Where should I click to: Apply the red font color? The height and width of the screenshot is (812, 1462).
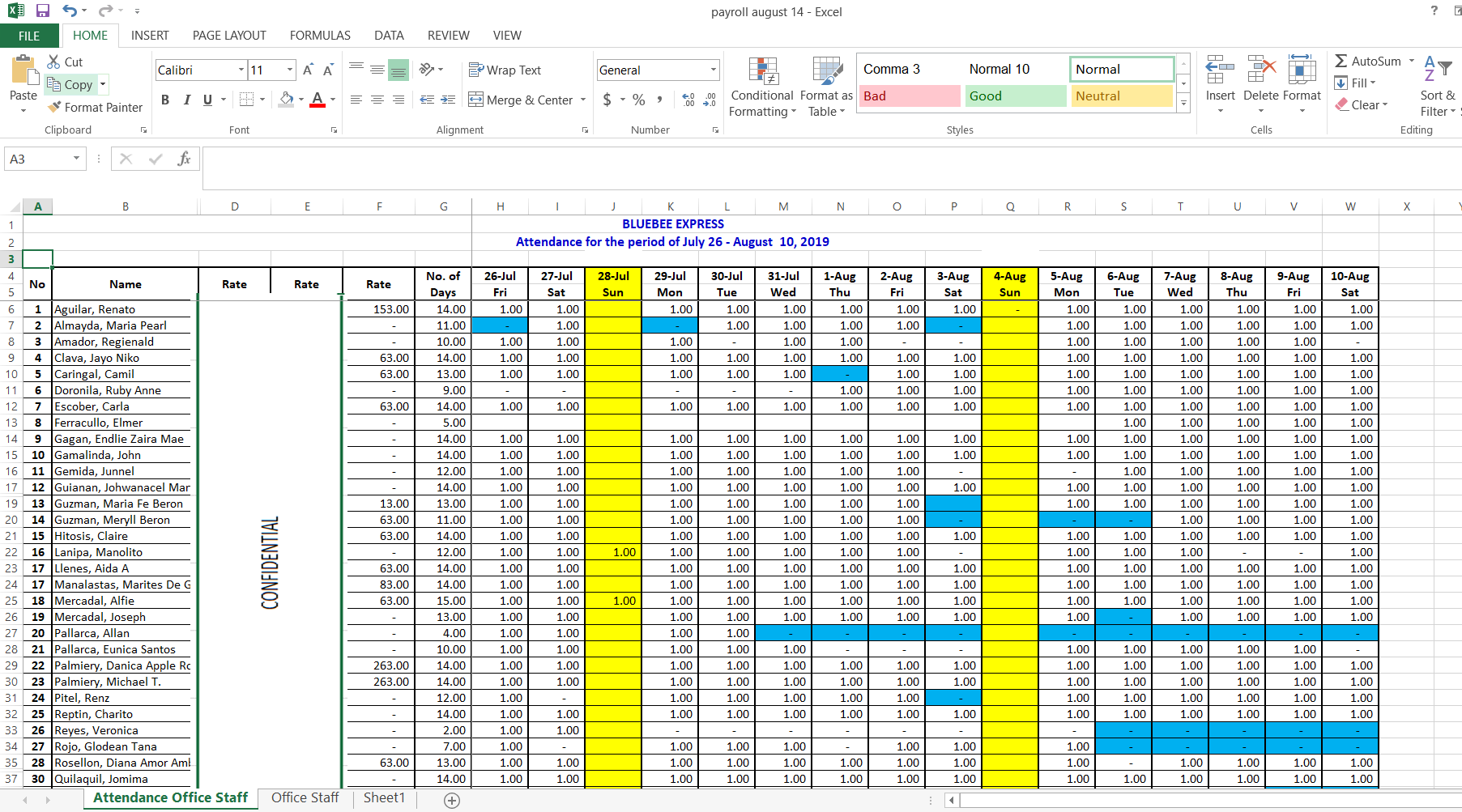click(318, 100)
